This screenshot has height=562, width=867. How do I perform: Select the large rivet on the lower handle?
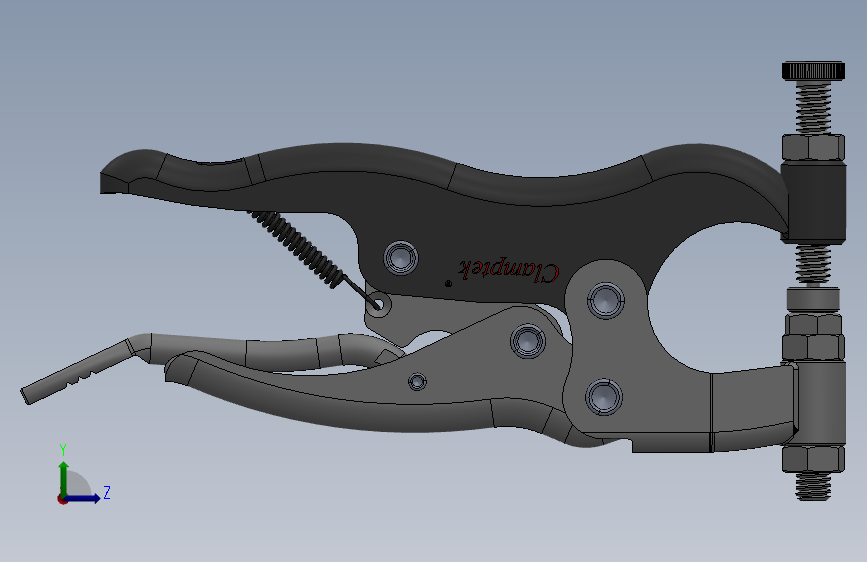coord(527,340)
